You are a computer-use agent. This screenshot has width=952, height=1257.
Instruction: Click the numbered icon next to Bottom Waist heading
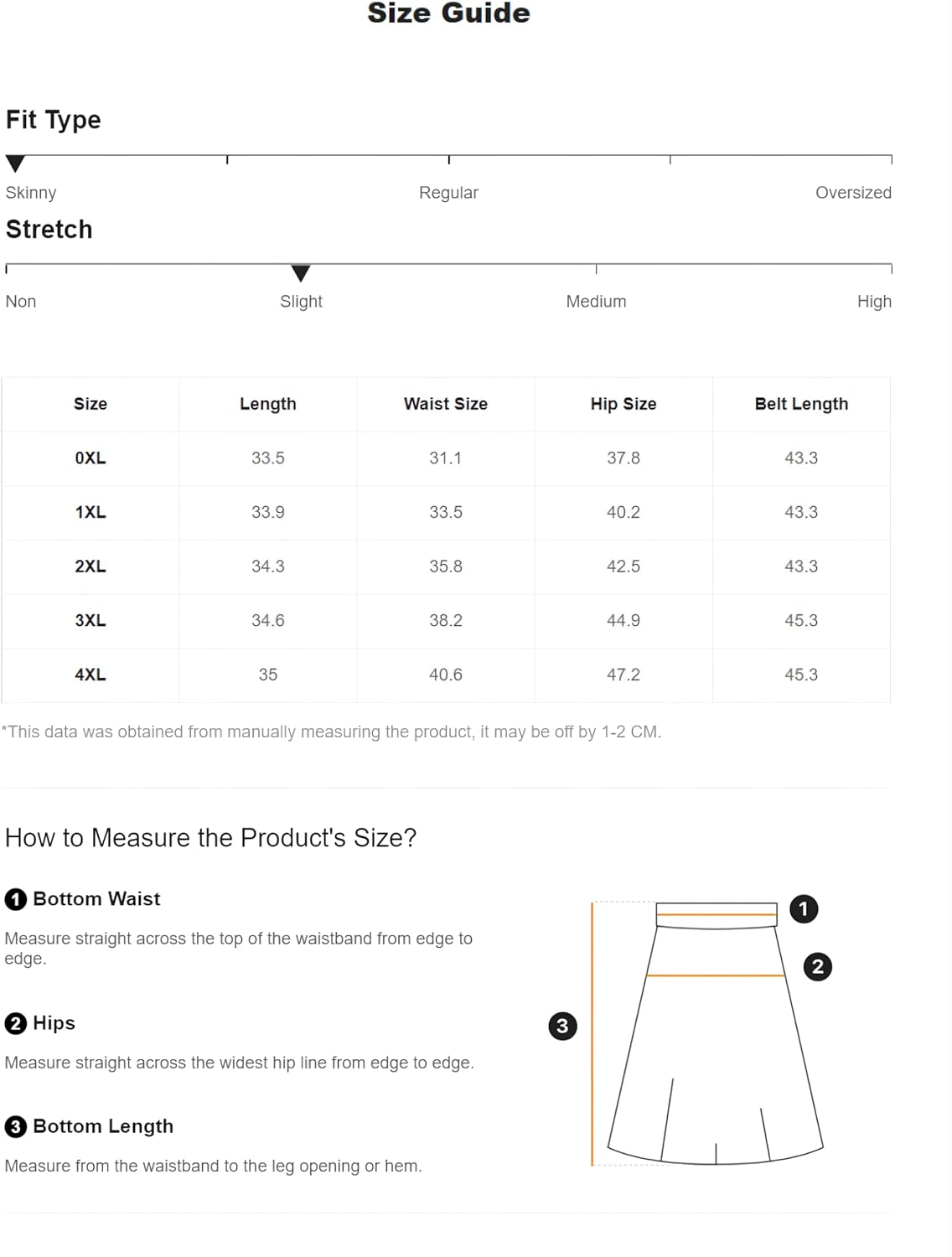(x=16, y=900)
